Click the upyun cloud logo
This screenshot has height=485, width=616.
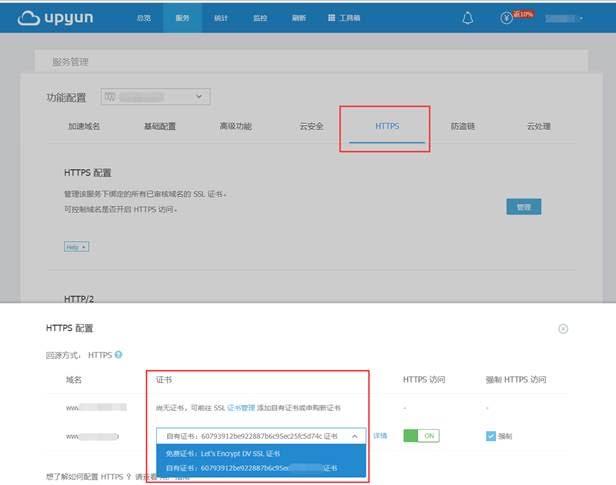click(55, 18)
